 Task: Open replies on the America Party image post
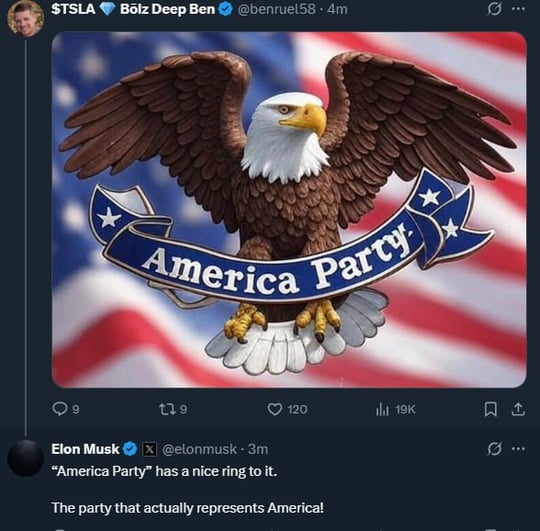[x=66, y=409]
